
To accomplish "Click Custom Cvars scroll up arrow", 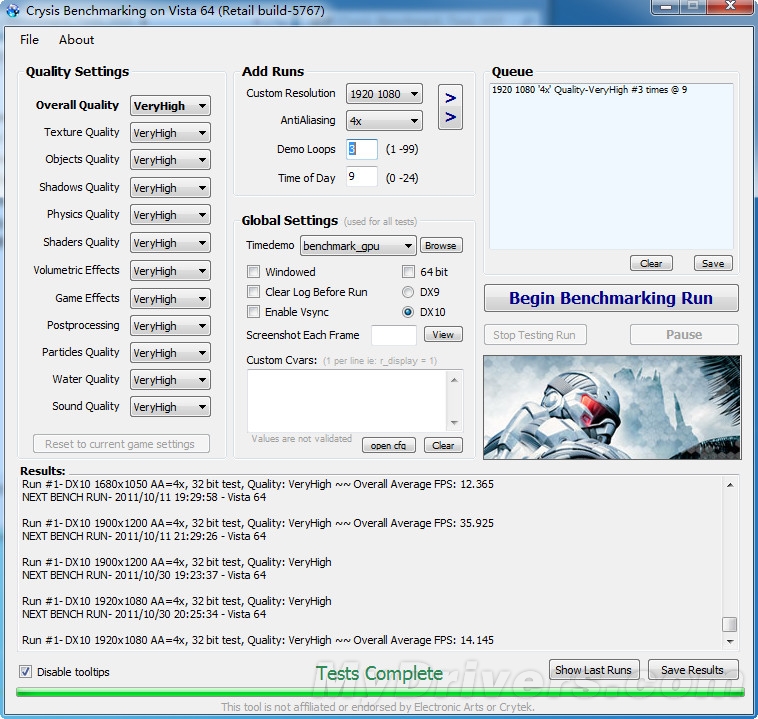I will point(454,381).
